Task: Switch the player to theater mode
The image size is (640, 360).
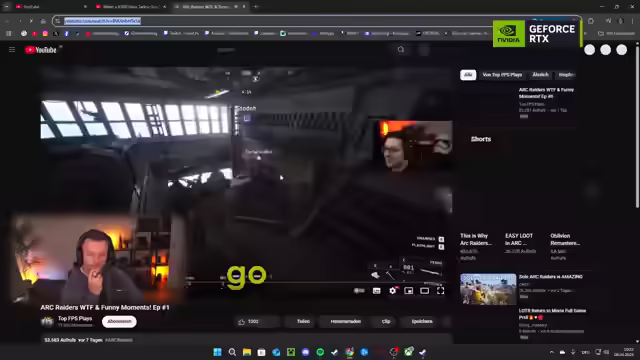Action: (x=424, y=291)
